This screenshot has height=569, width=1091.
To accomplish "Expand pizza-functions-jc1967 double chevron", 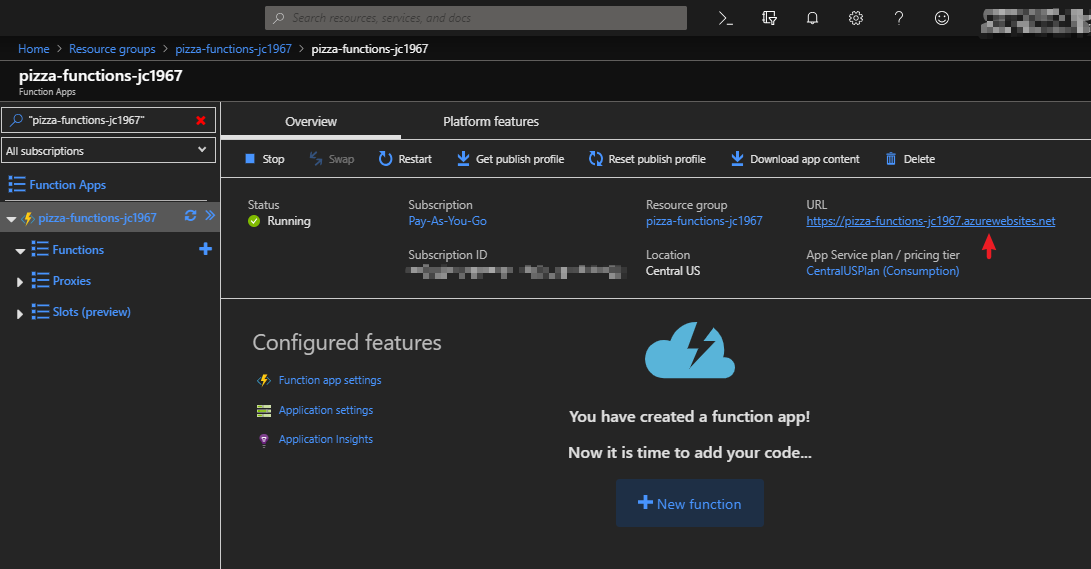I will point(209,216).
